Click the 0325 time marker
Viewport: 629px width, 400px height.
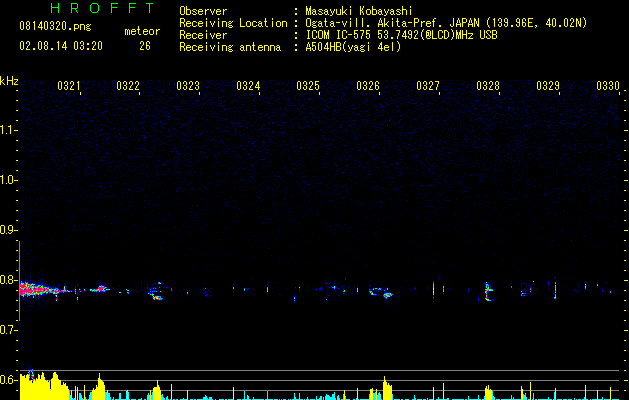308,86
